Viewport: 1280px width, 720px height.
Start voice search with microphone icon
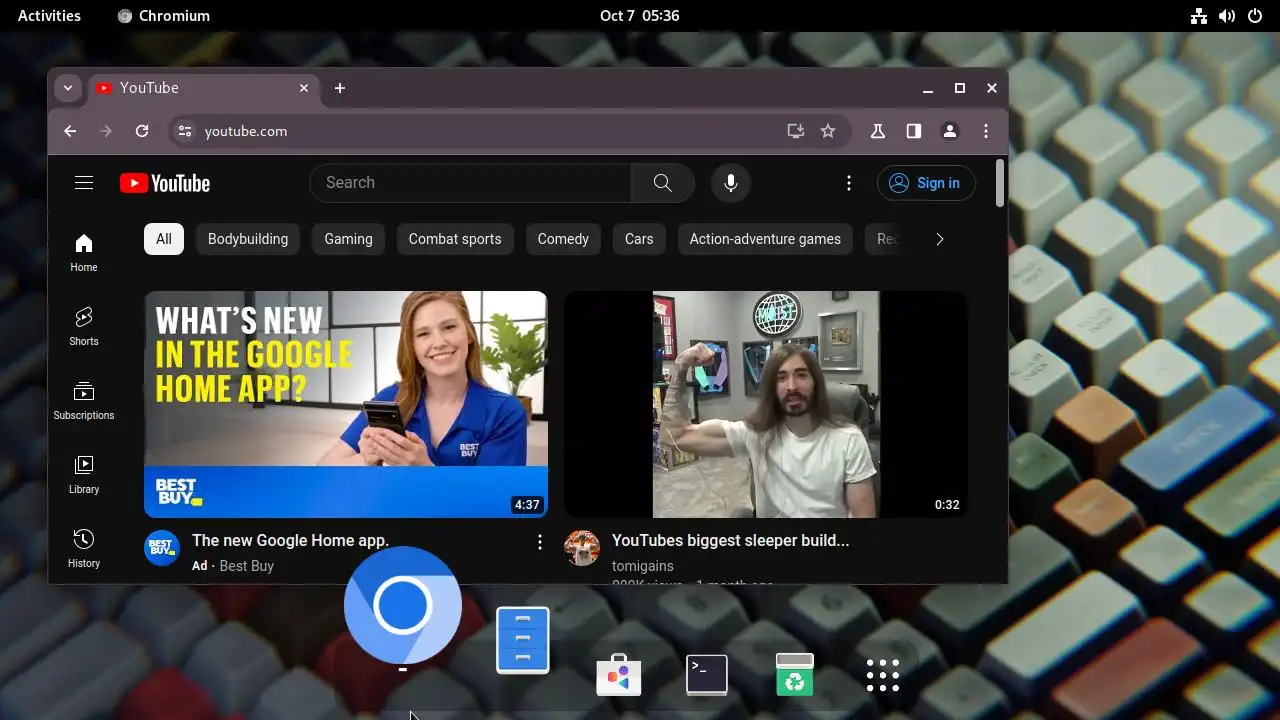731,183
